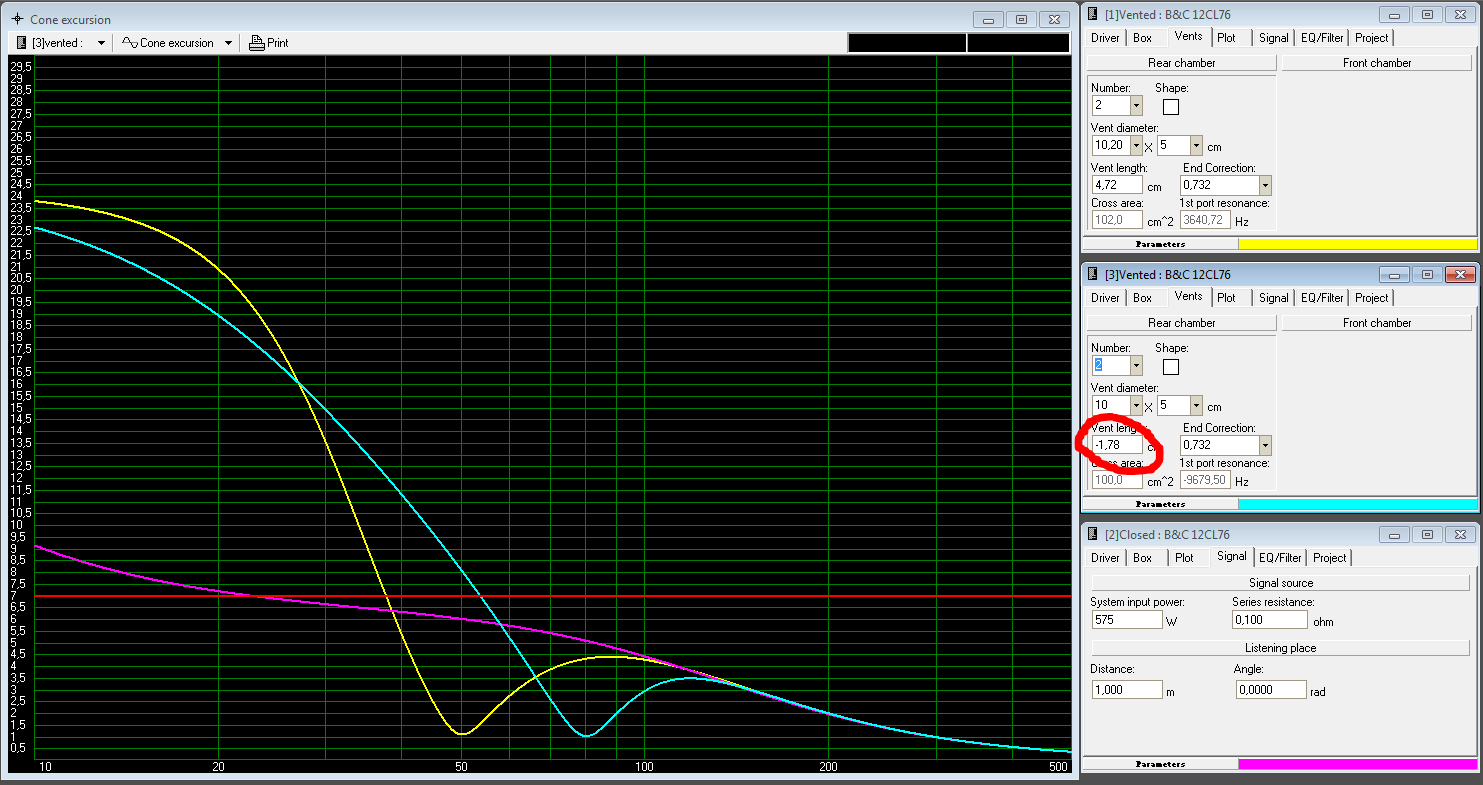This screenshot has width=1483, height=785.
Task: Toggle the vent Shape square in [3]Vented window
Action: coord(1171,367)
